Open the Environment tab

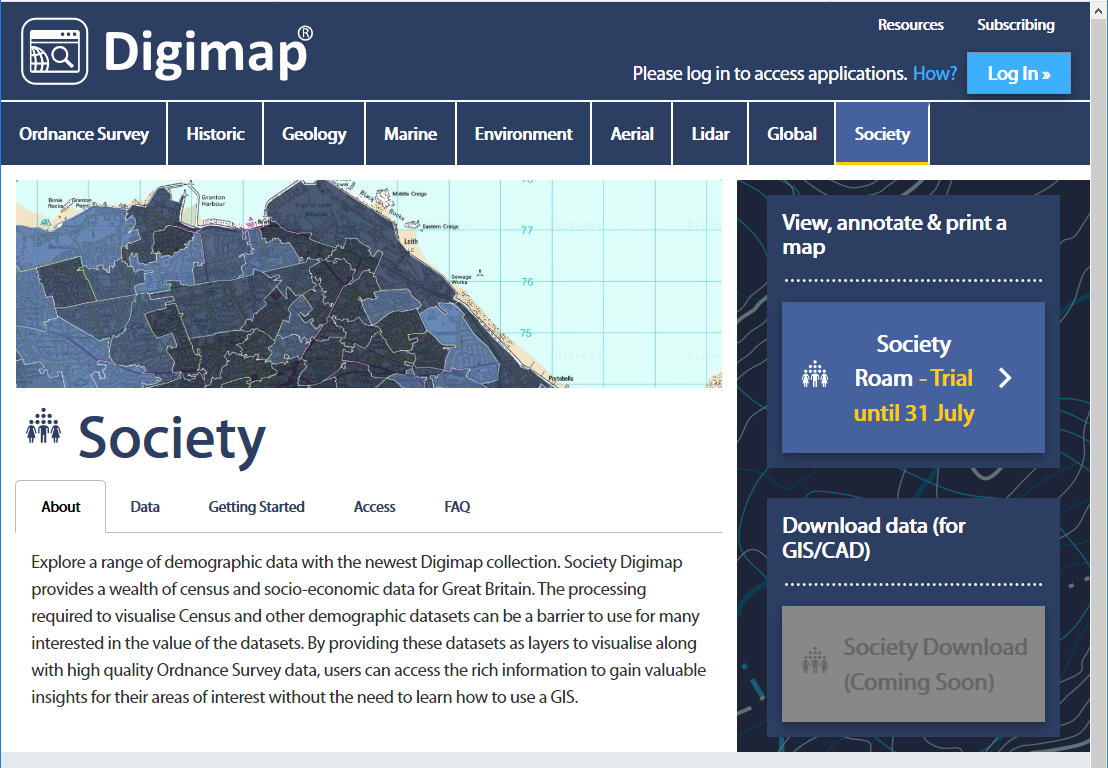coord(523,134)
